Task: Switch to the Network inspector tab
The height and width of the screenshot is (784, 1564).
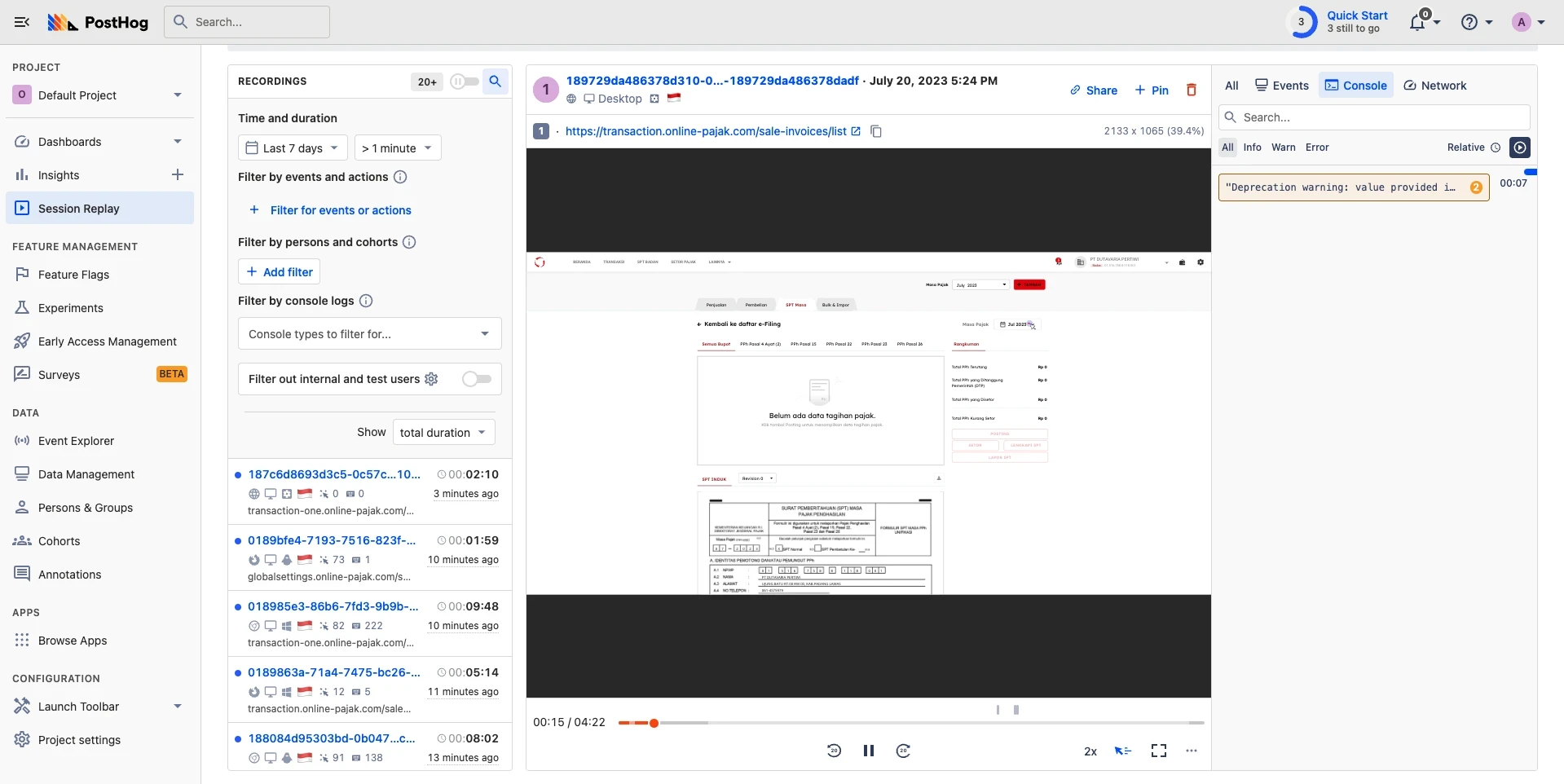Action: point(1435,86)
